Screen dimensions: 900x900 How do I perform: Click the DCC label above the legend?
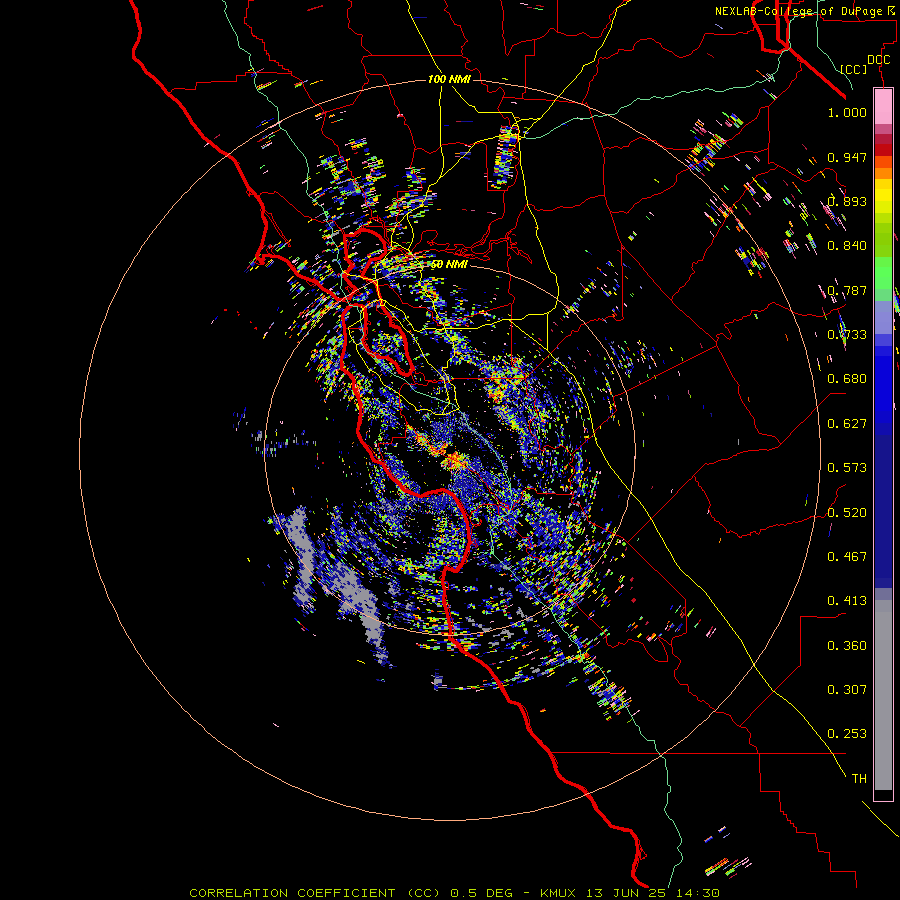coord(878,60)
